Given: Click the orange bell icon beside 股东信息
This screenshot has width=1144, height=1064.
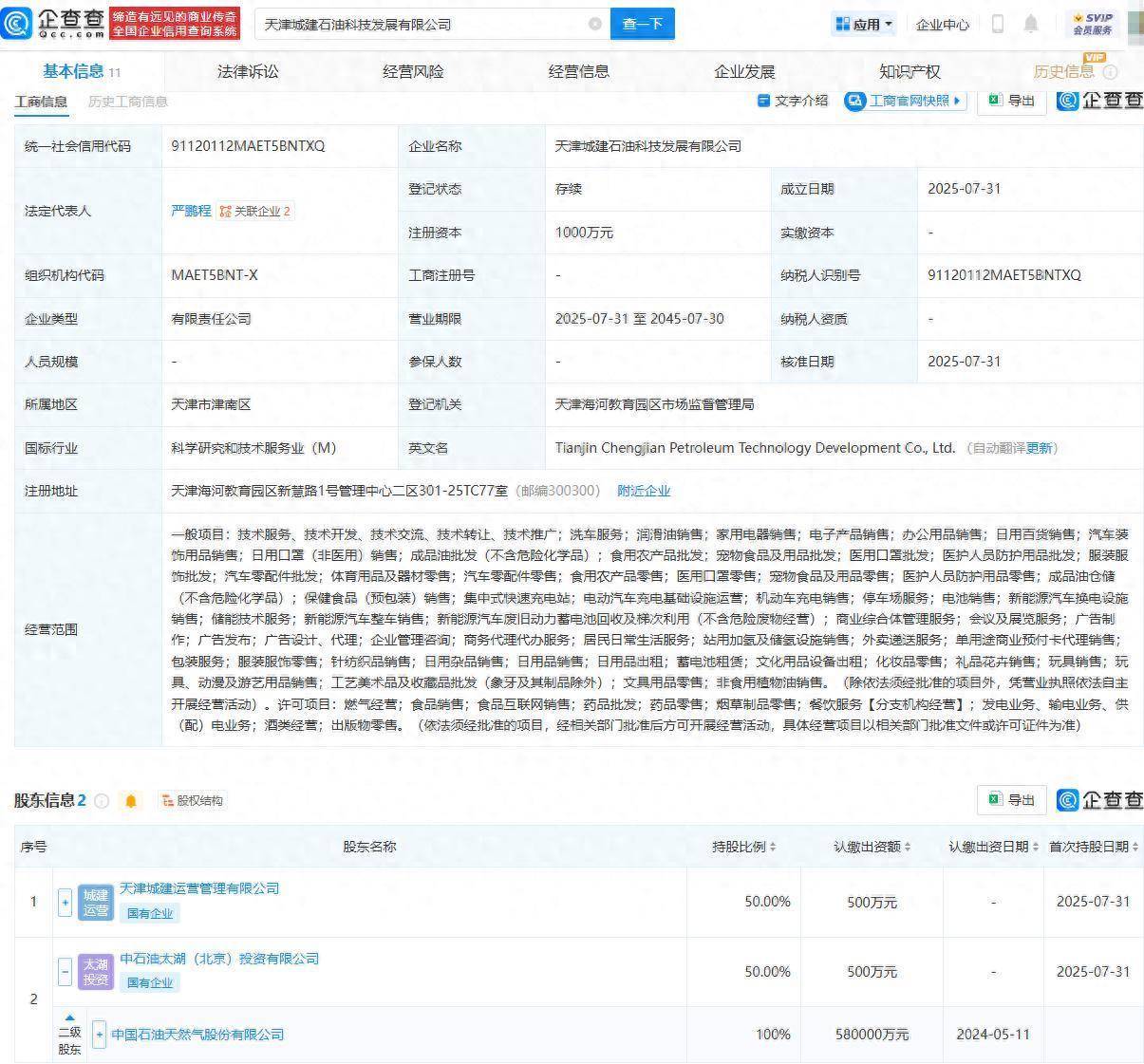Looking at the screenshot, I should tap(131, 801).
